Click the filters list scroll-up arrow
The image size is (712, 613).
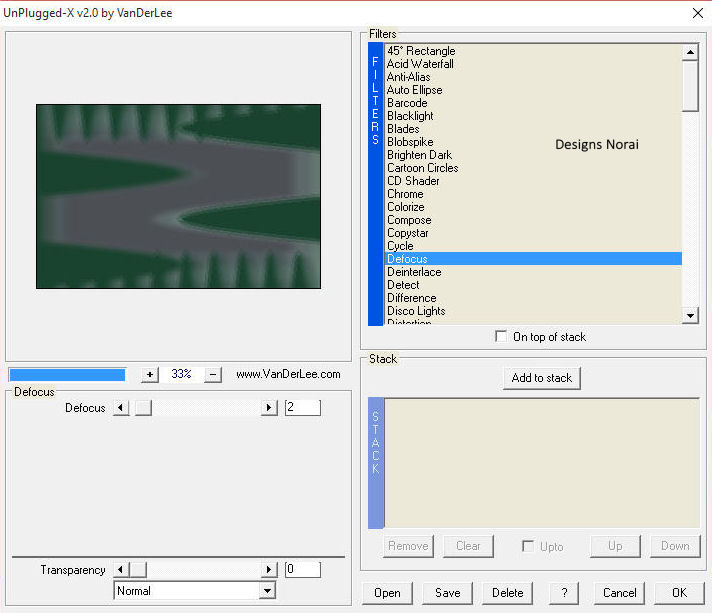pos(690,52)
